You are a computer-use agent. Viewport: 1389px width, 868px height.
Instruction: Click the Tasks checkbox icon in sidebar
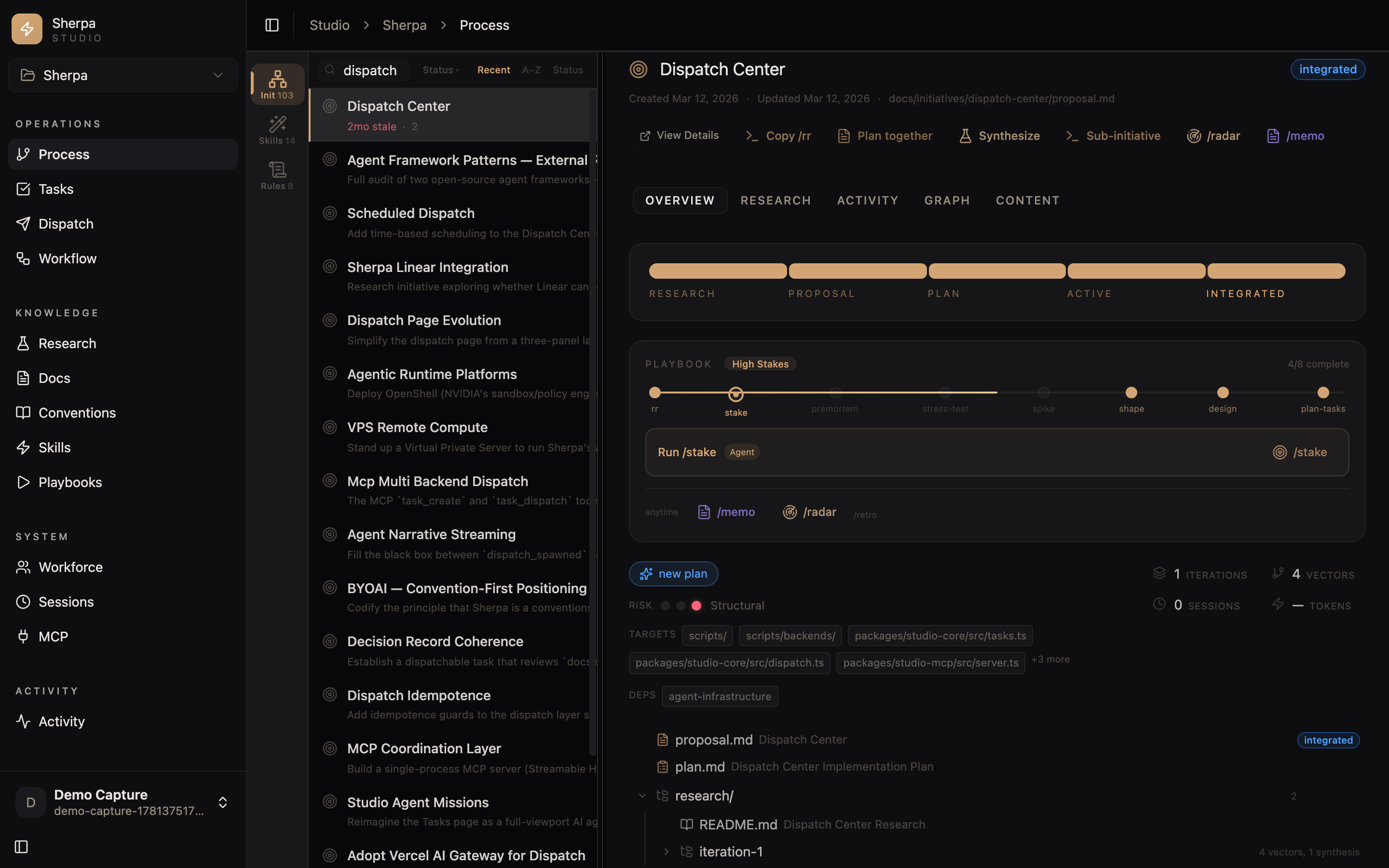point(23,189)
